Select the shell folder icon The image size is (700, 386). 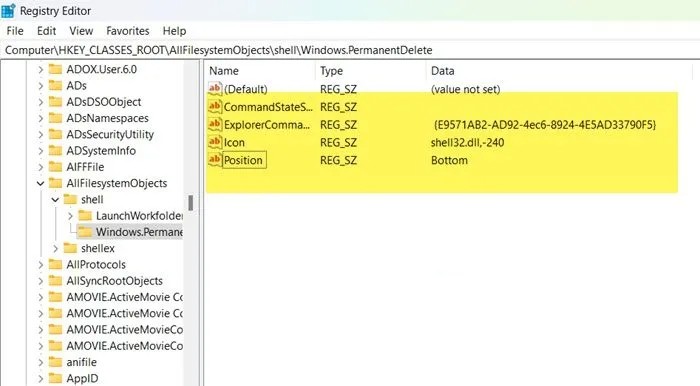point(70,199)
